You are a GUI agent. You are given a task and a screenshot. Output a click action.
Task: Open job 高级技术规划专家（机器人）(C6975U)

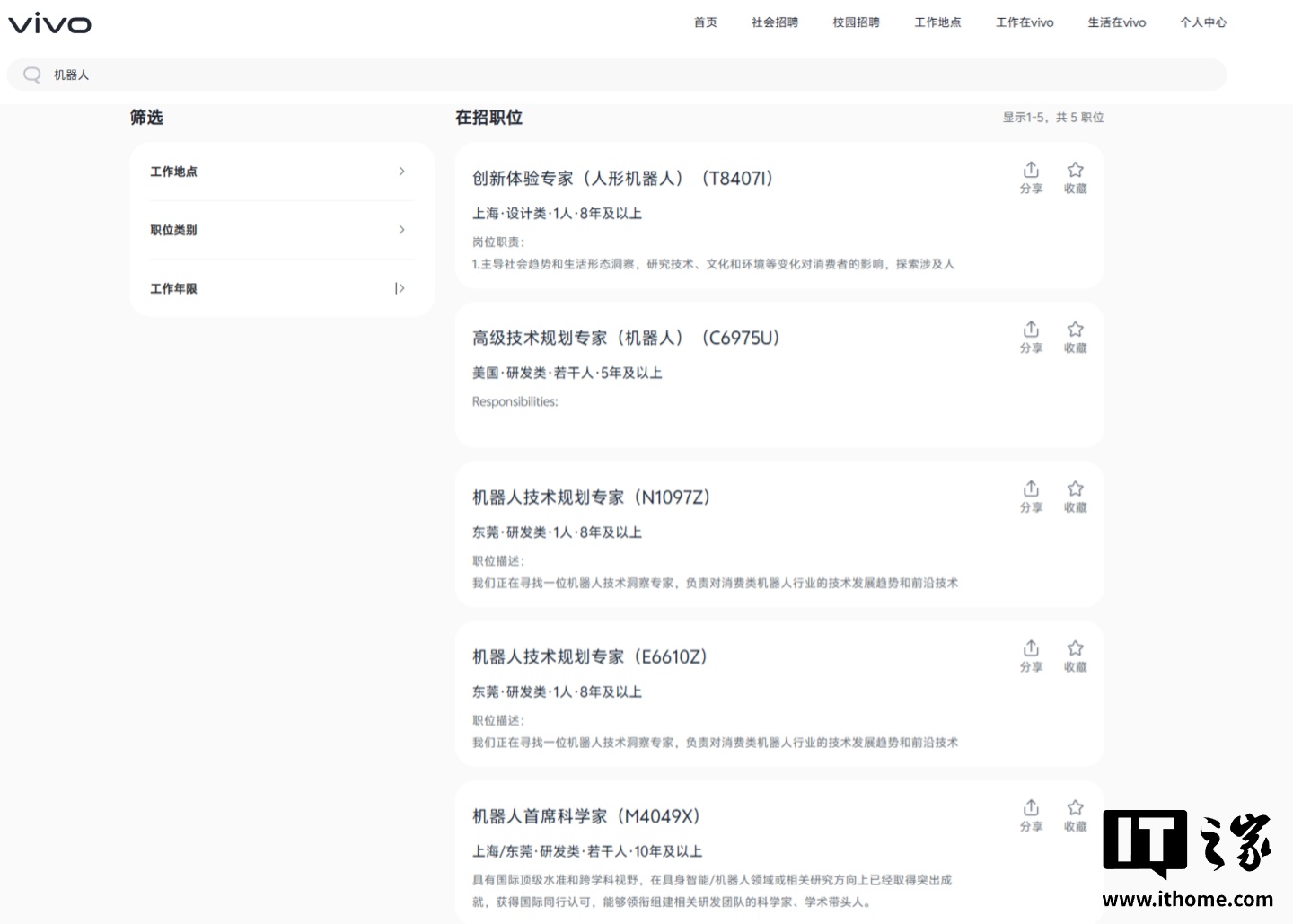[x=627, y=339]
